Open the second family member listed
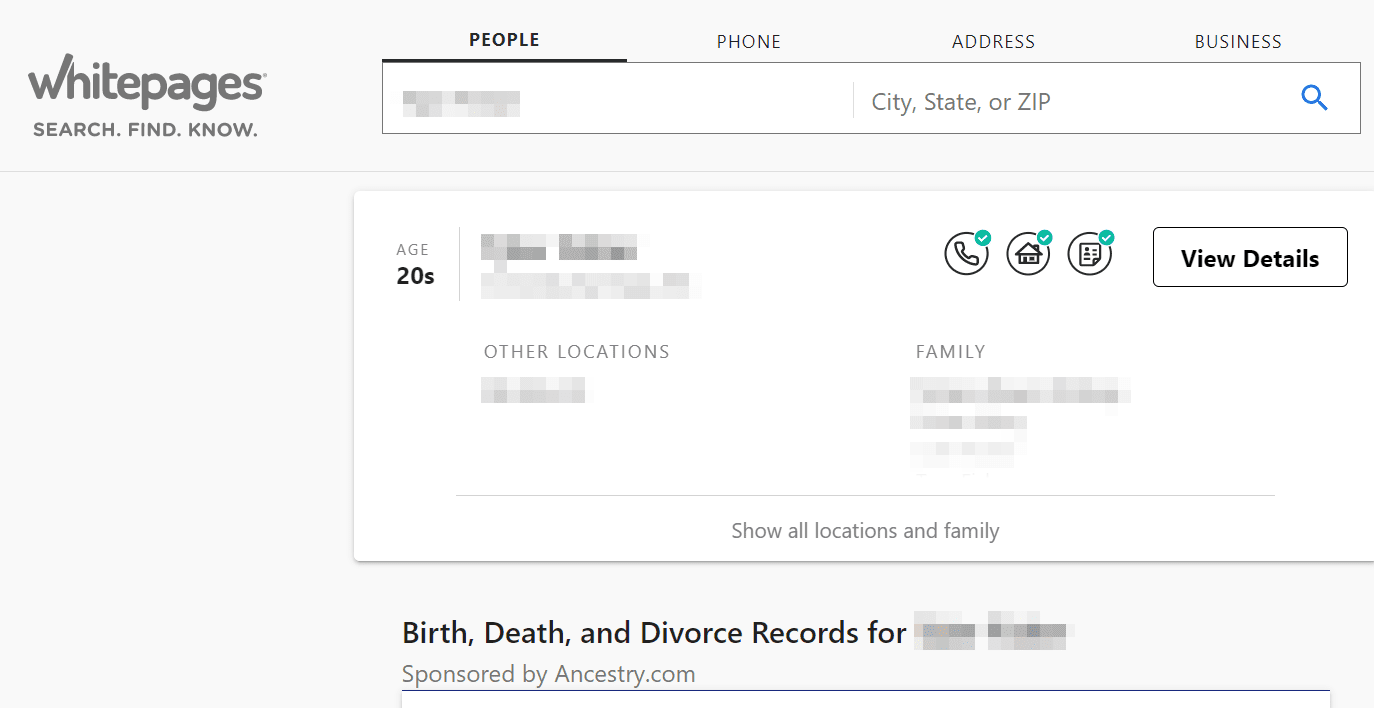This screenshot has height=708, width=1374. pyautogui.click(x=968, y=422)
